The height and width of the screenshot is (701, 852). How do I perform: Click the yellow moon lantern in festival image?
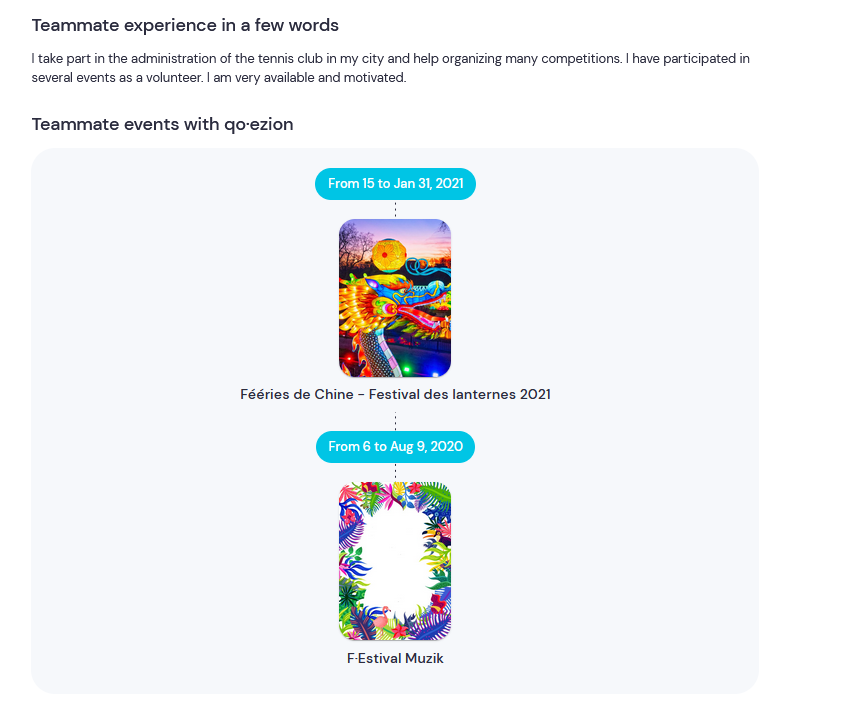point(389,255)
